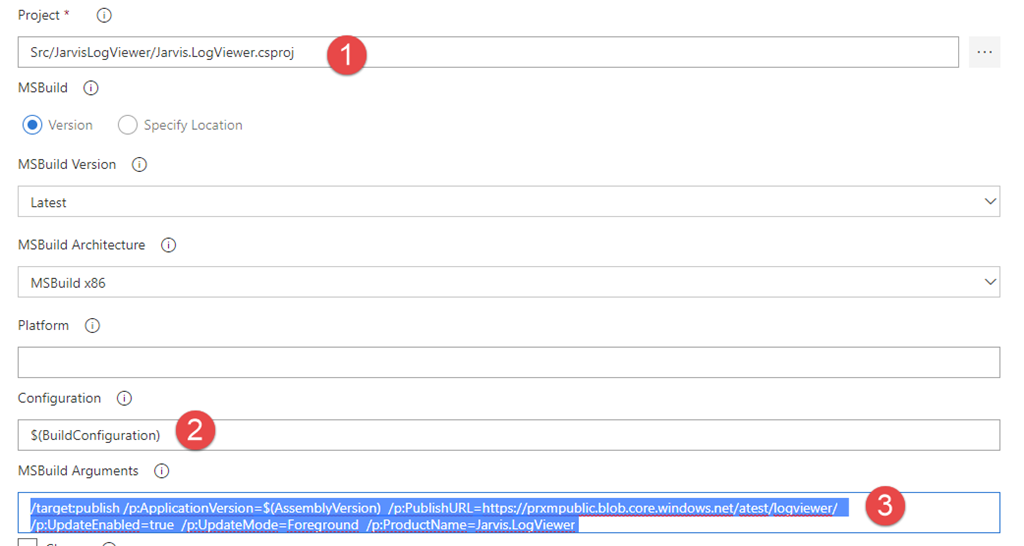
Task: Click the red circle marker numbered 1
Action: 346,55
